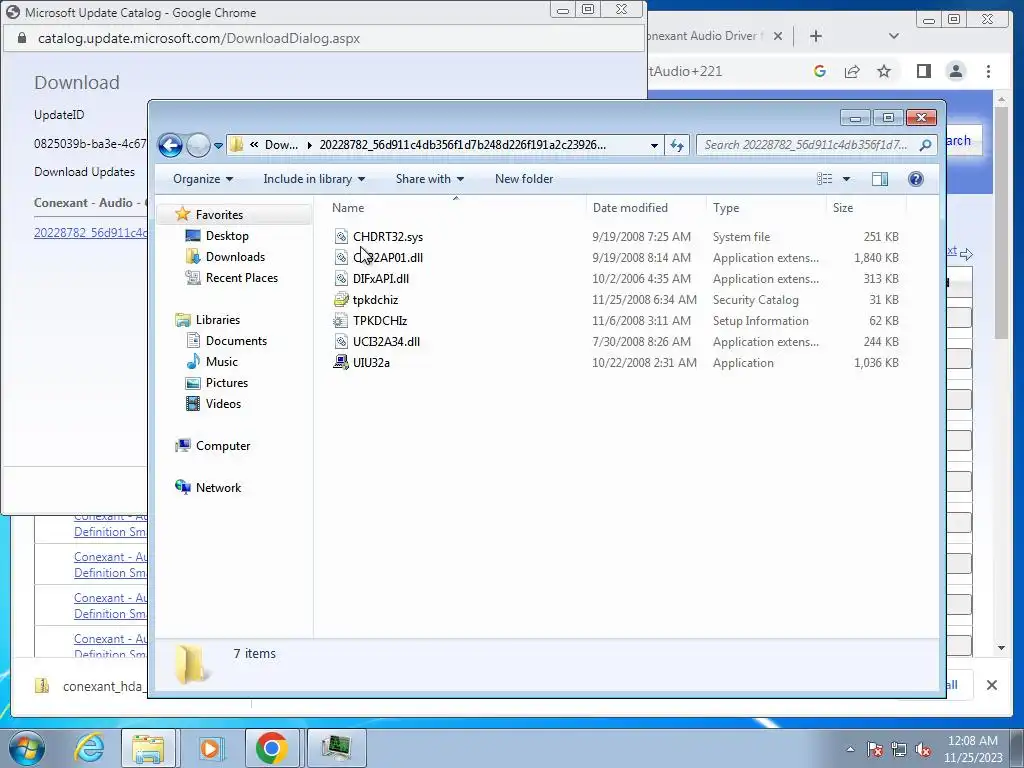Click the Change your view icon
This screenshot has height=768, width=1024.
(825, 179)
